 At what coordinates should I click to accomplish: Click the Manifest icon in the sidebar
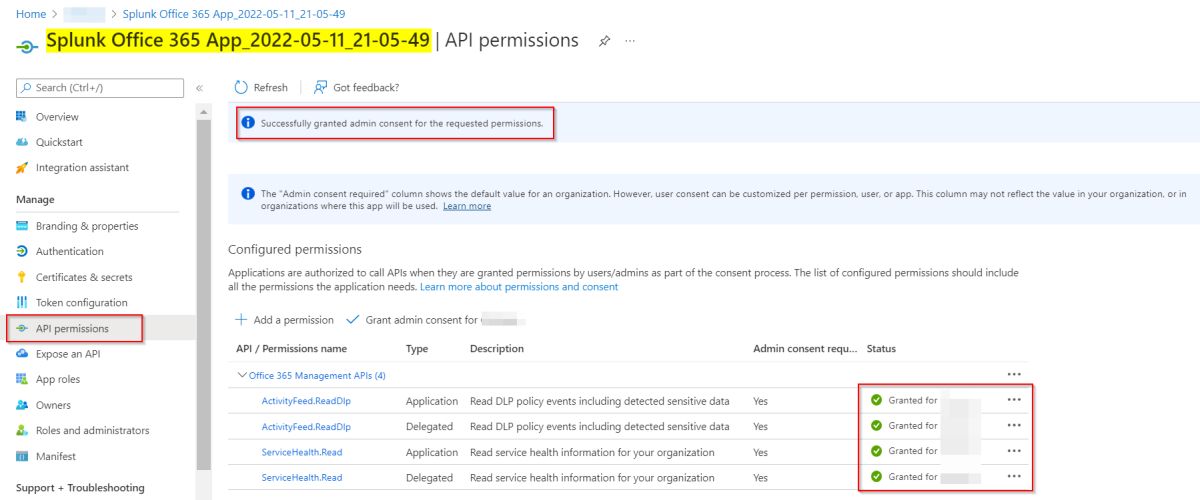click(22, 456)
